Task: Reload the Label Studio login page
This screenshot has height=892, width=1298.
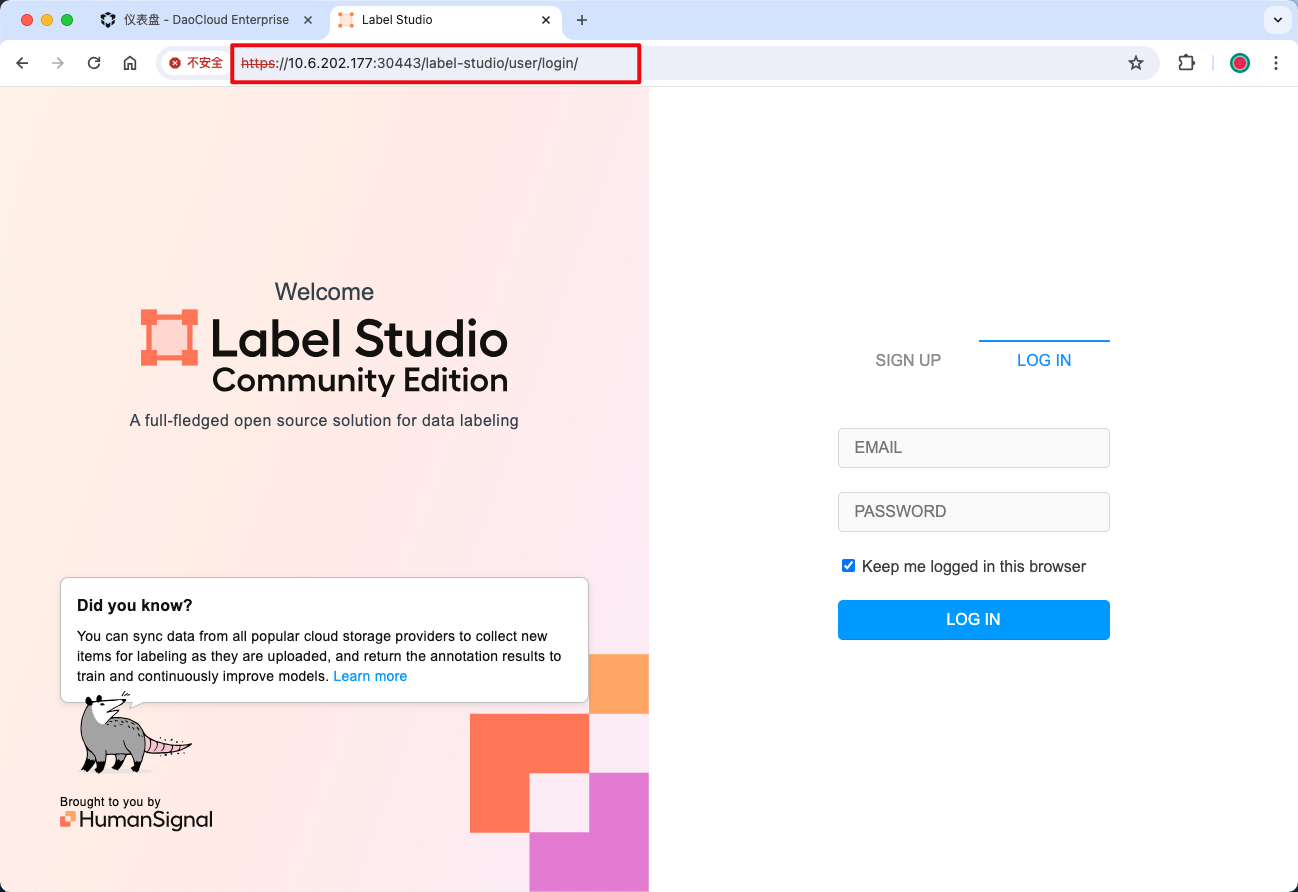Action: [94, 62]
